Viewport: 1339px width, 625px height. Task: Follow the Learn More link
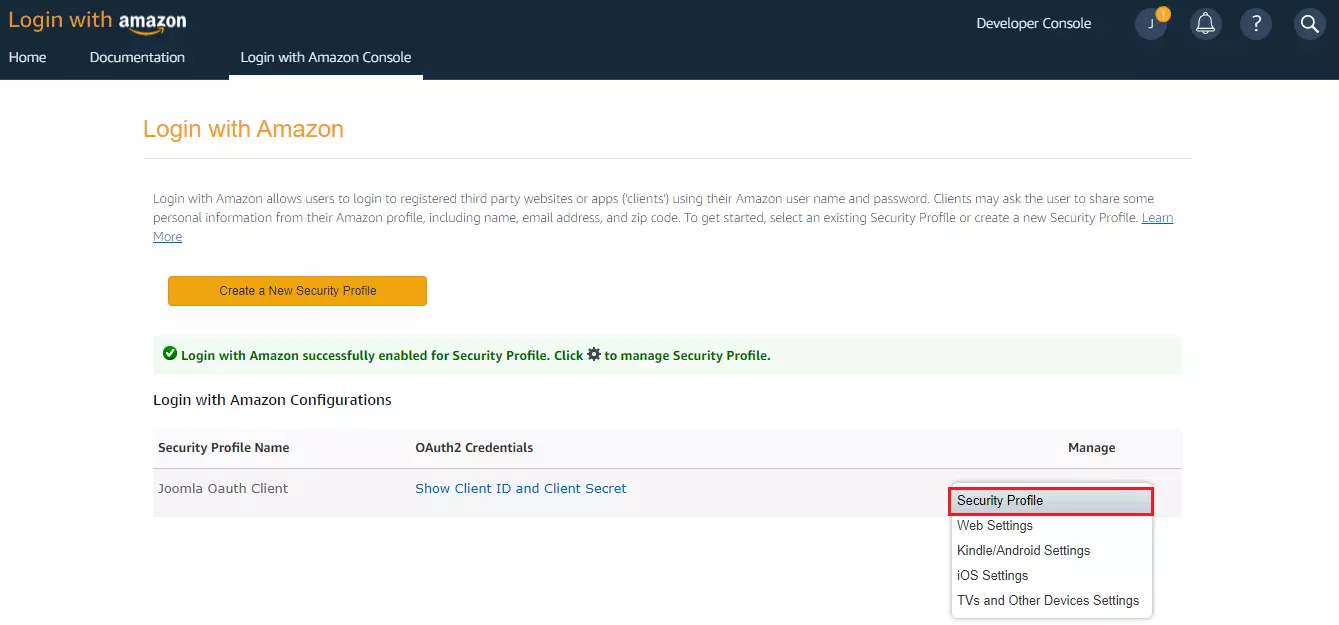coord(1157,218)
